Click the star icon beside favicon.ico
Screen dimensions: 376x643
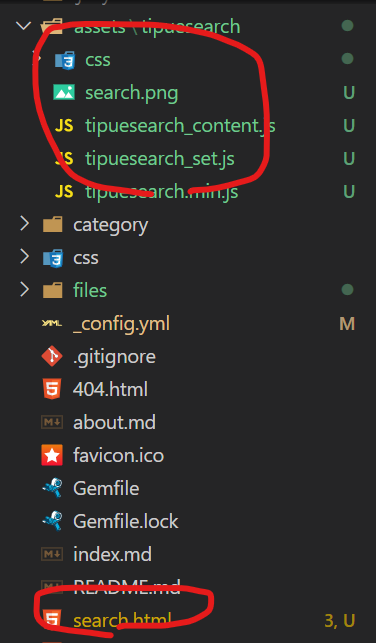pyautogui.click(x=52, y=455)
